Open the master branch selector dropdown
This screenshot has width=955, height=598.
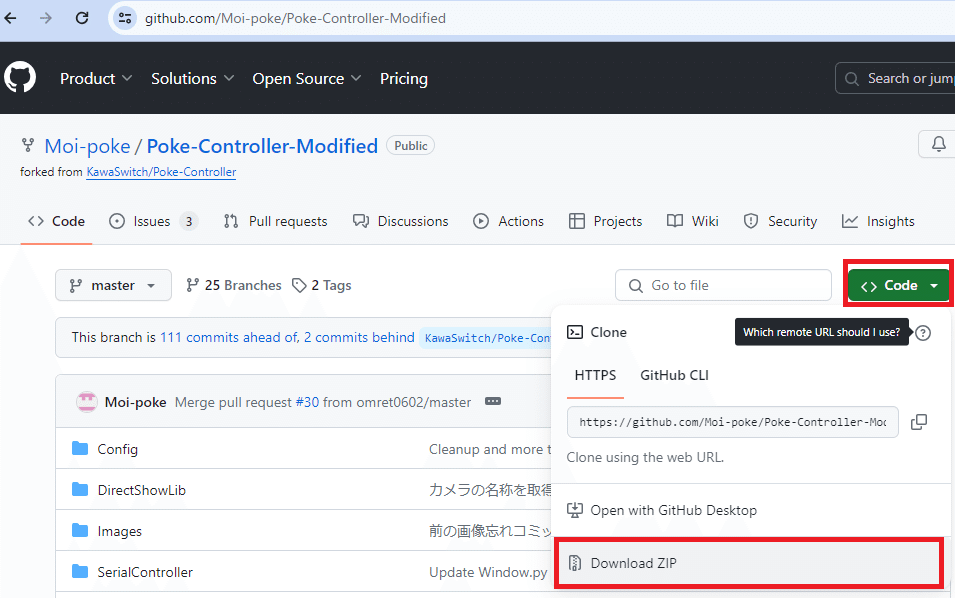pos(113,285)
